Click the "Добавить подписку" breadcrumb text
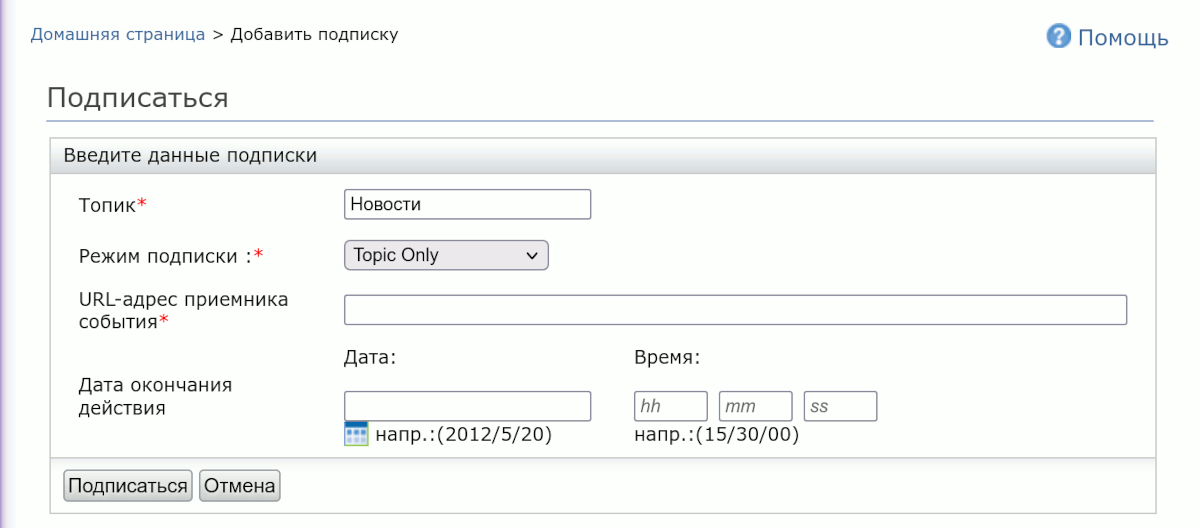Image resolution: width=1200 pixels, height=528 pixels. 314,34
